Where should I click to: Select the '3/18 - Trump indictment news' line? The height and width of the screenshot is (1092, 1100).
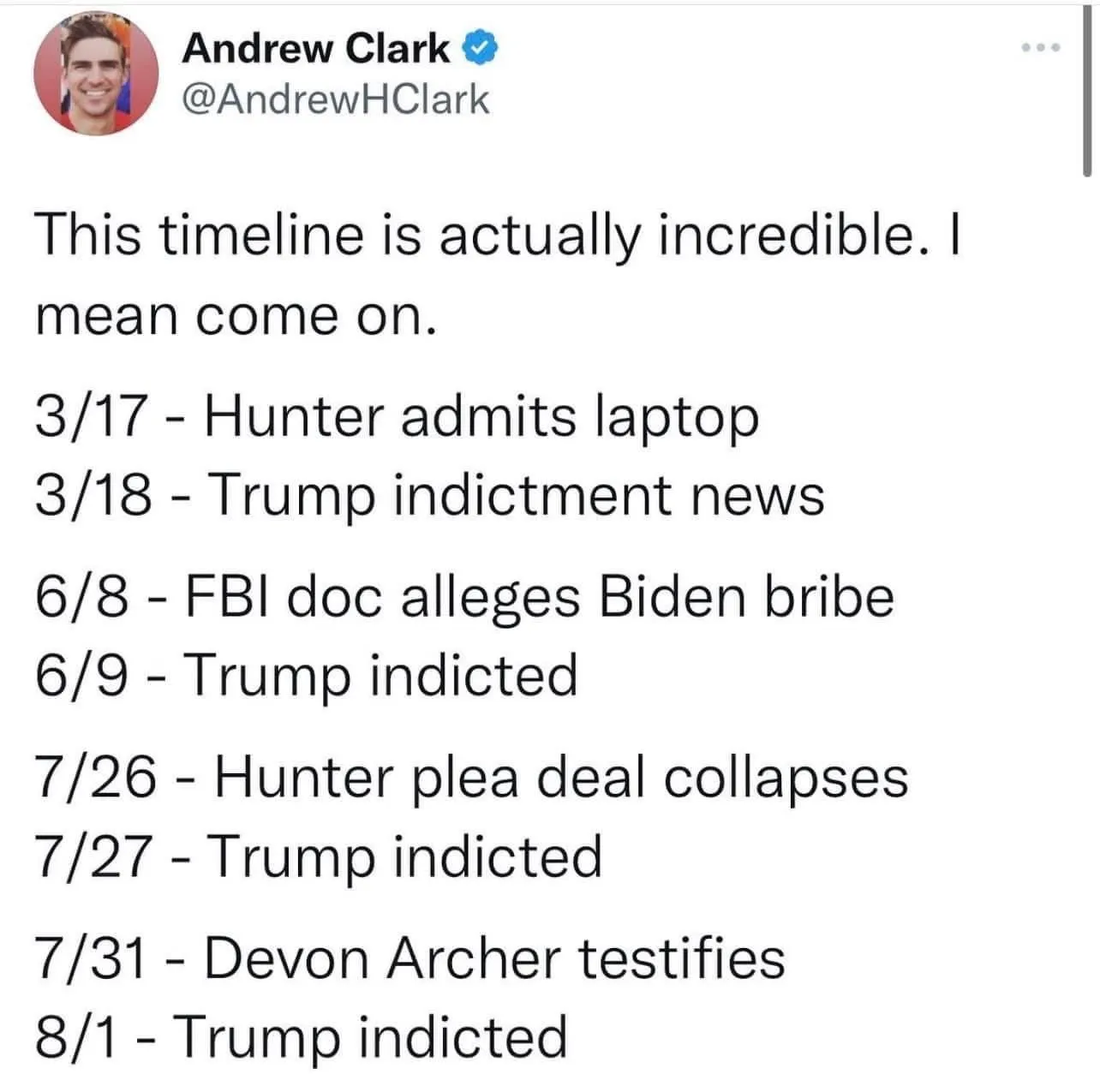pos(429,496)
